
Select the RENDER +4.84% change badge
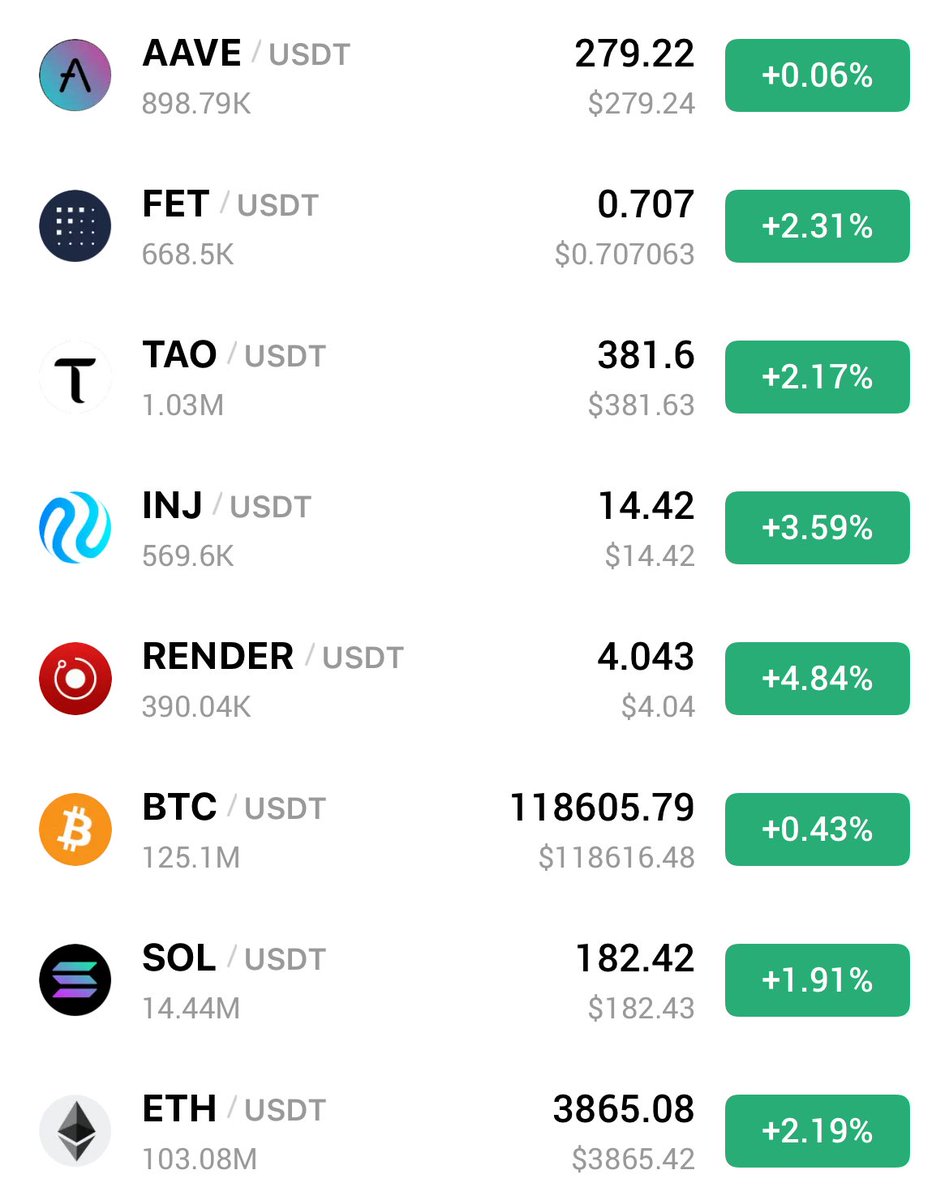point(817,679)
